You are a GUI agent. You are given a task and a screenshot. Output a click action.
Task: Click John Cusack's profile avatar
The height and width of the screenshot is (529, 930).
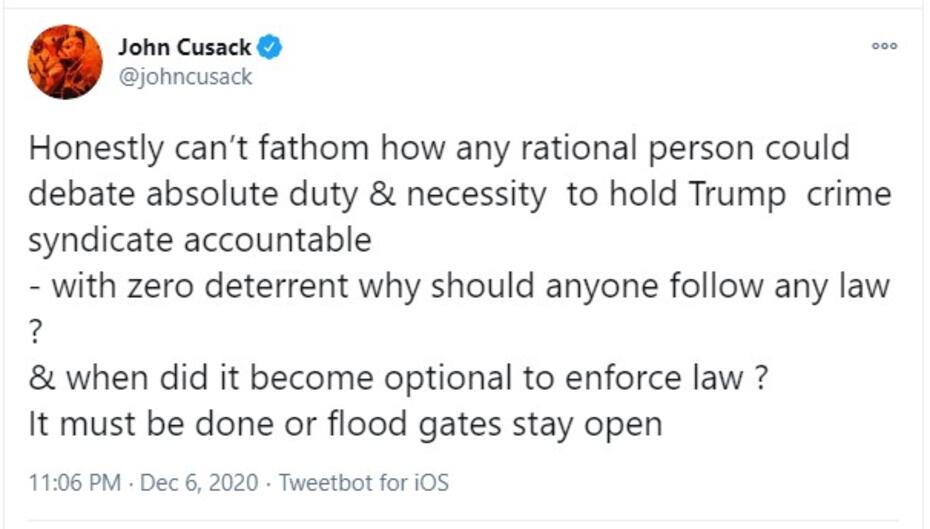pos(65,61)
